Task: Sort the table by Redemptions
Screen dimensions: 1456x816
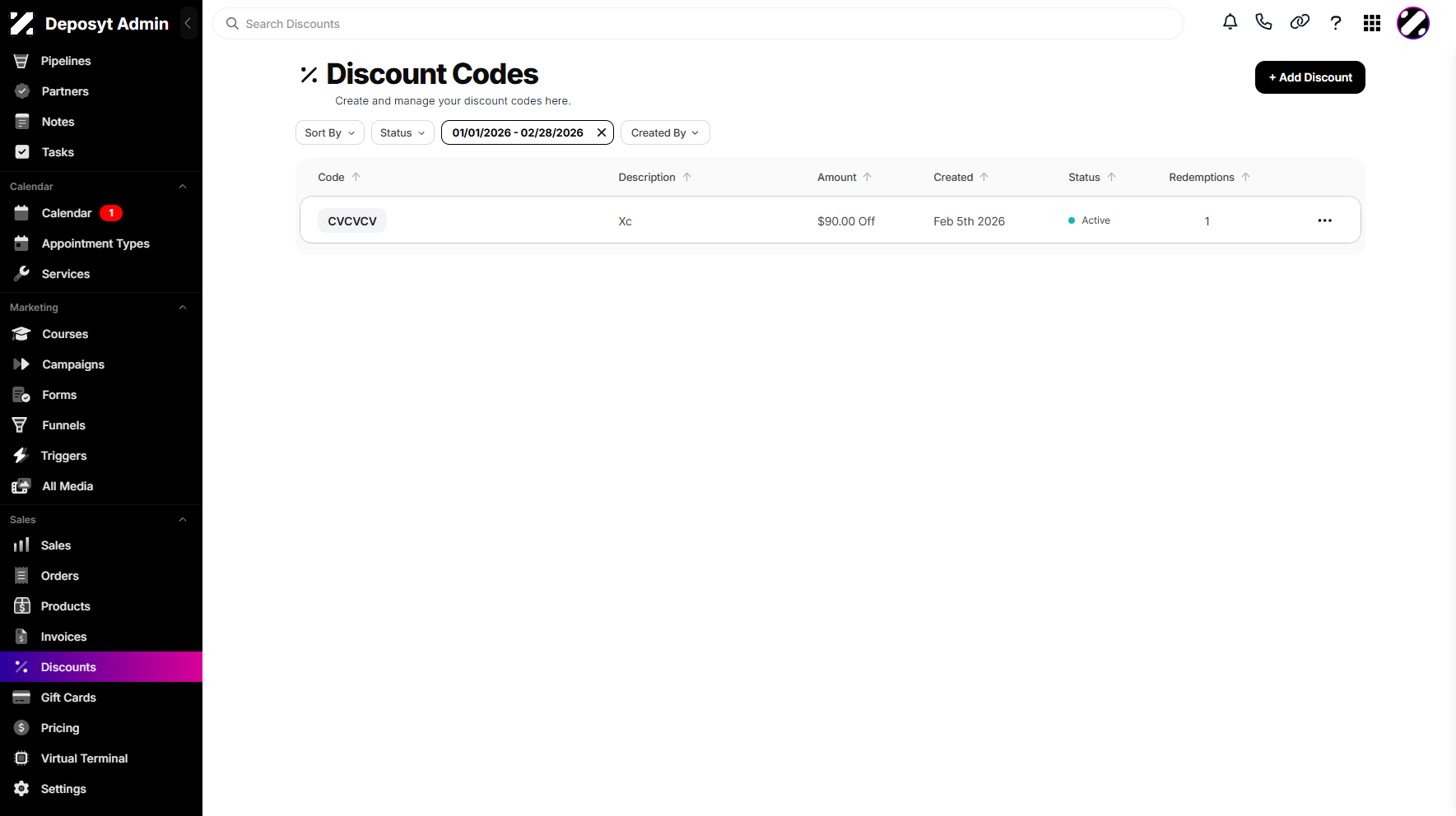Action: coord(1209,177)
